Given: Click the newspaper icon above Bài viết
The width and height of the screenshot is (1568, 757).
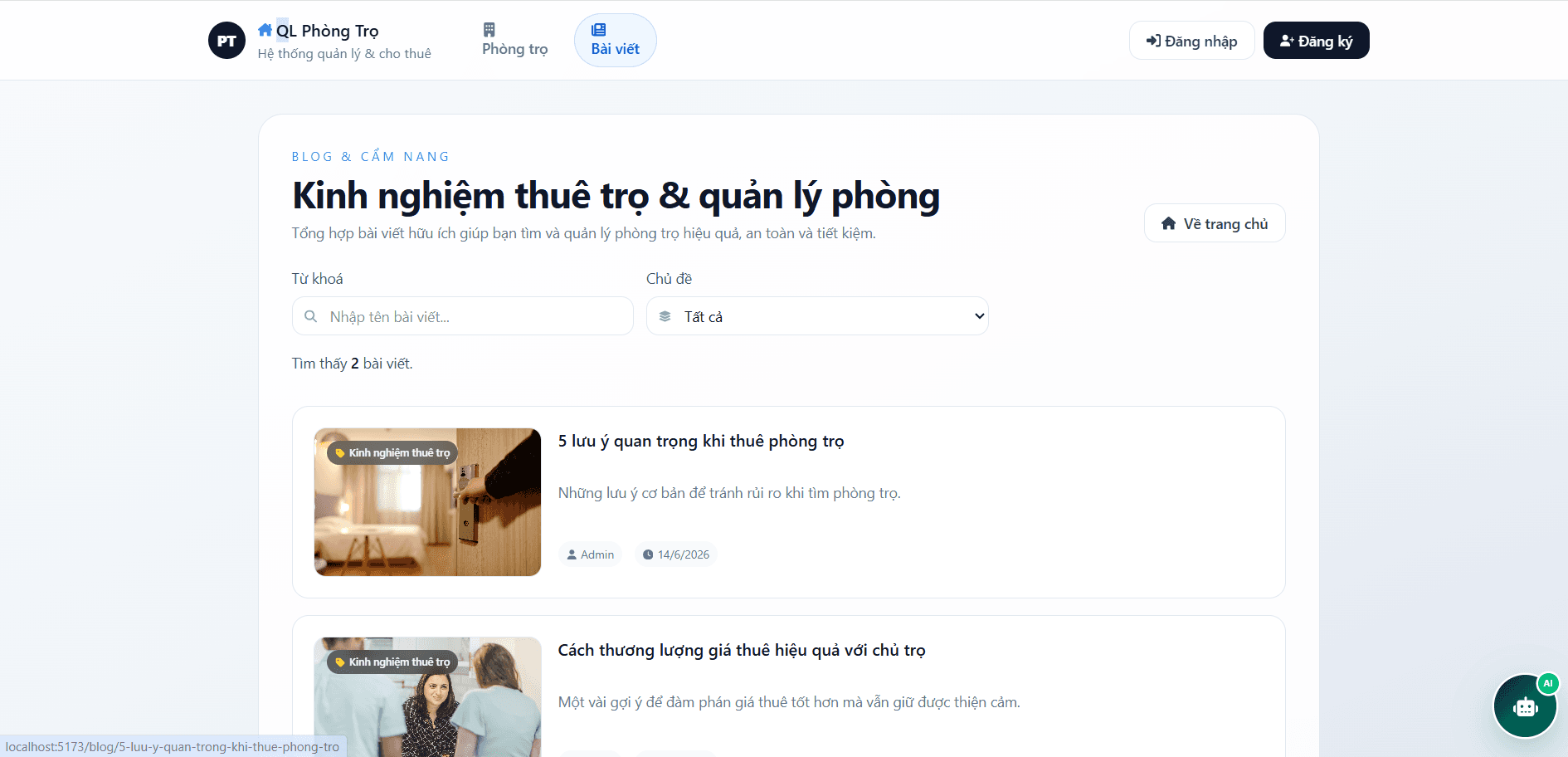Looking at the screenshot, I should (598, 30).
